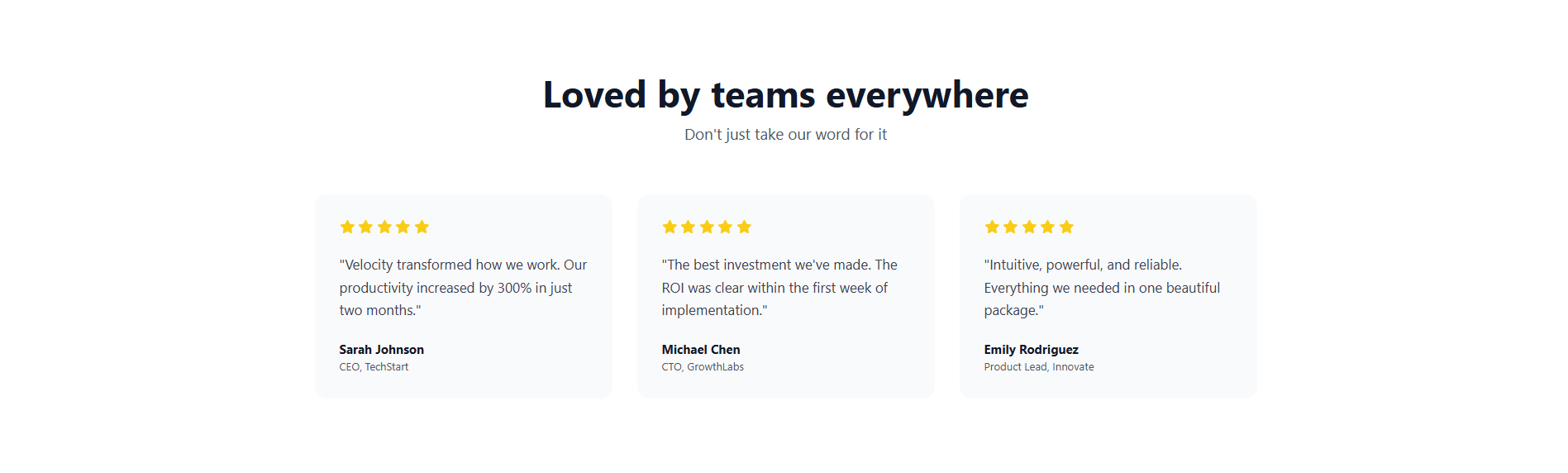This screenshot has height=473, width=1568.
Task: Click the first star in Sarah Johnson's review
Action: tap(347, 227)
